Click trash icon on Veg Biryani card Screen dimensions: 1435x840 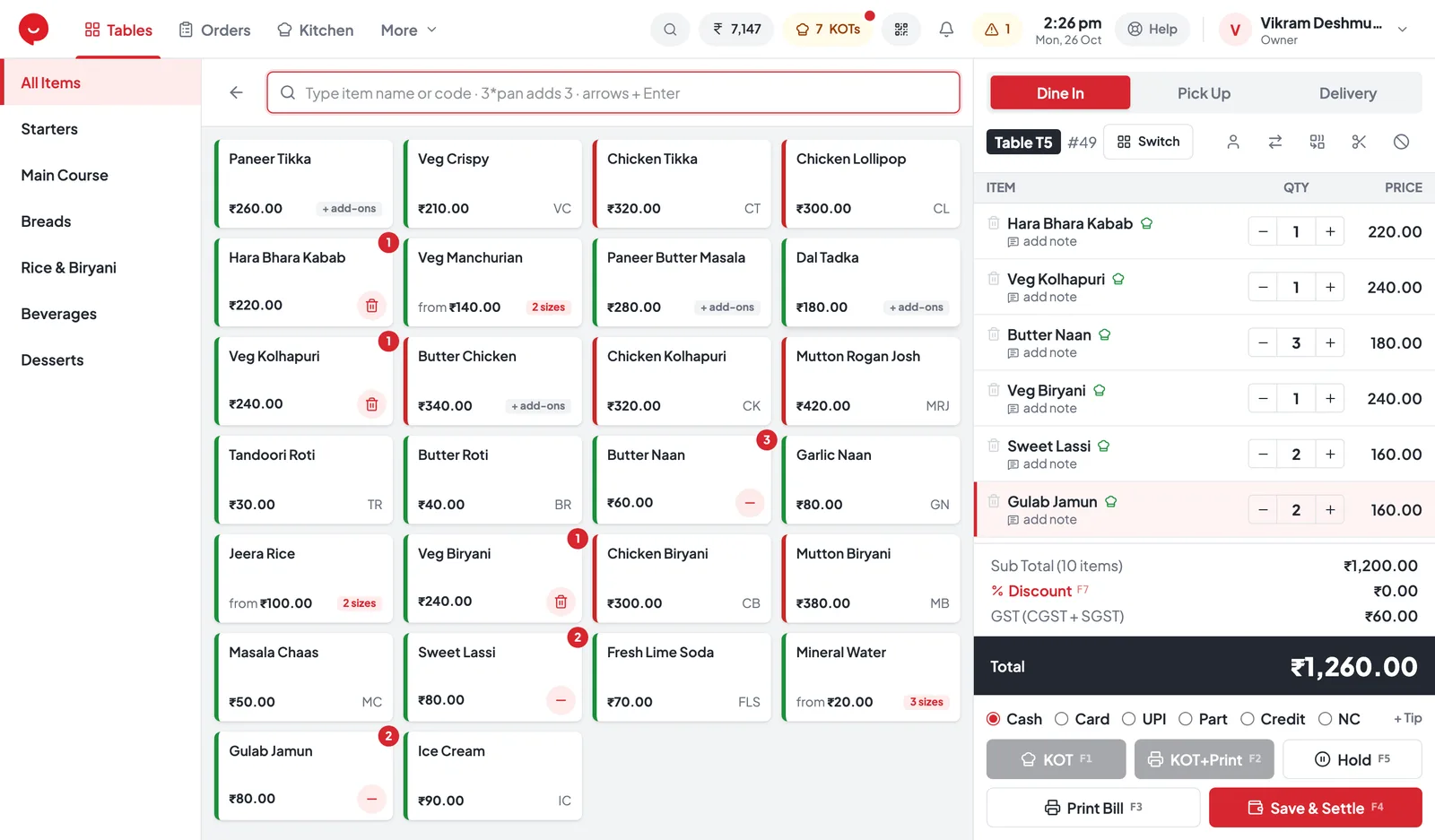coord(561,602)
